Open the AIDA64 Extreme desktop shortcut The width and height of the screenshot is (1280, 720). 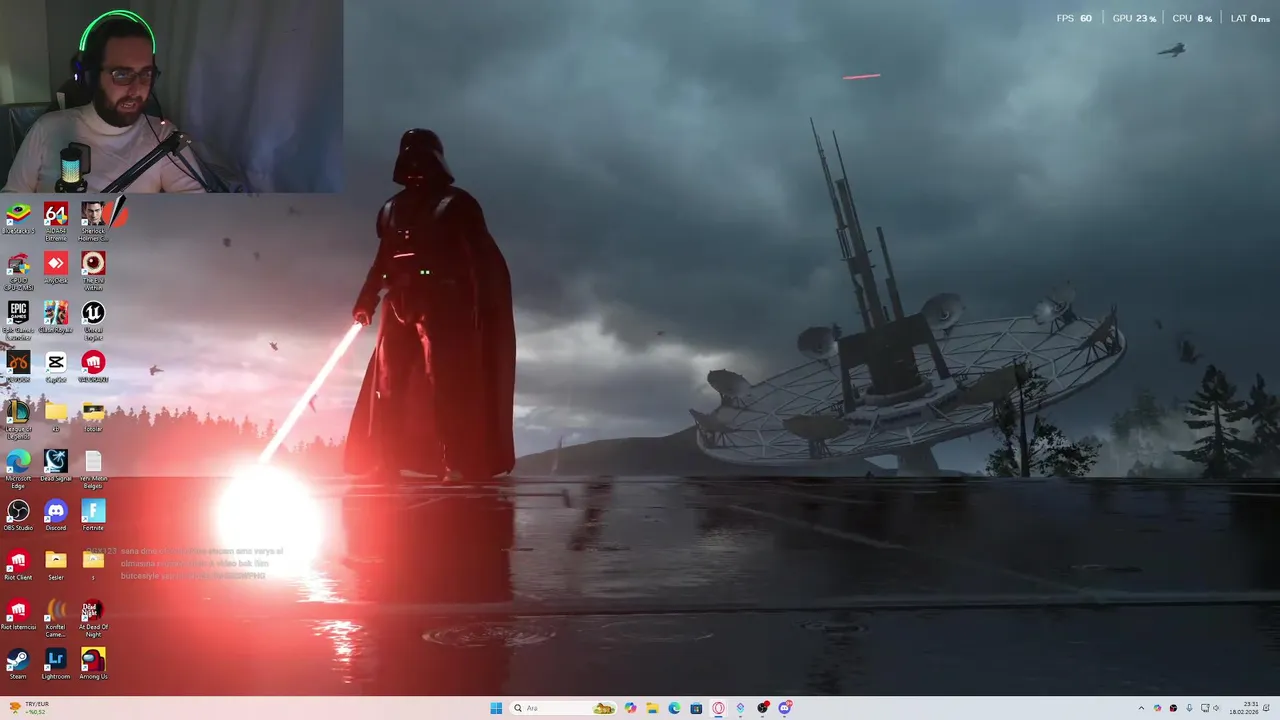(56, 221)
